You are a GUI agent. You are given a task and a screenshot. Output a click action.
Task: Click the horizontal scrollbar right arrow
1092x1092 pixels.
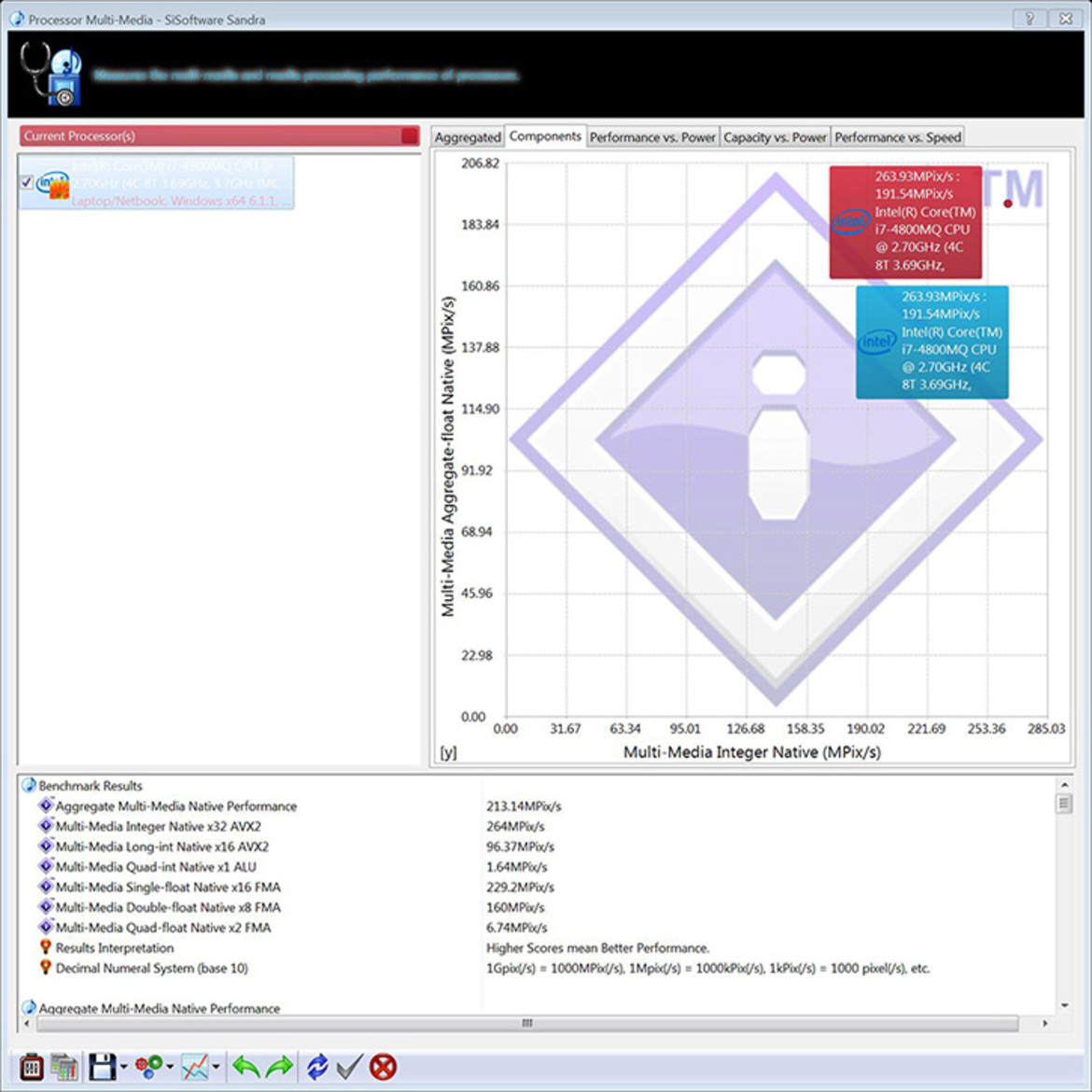click(1044, 1023)
